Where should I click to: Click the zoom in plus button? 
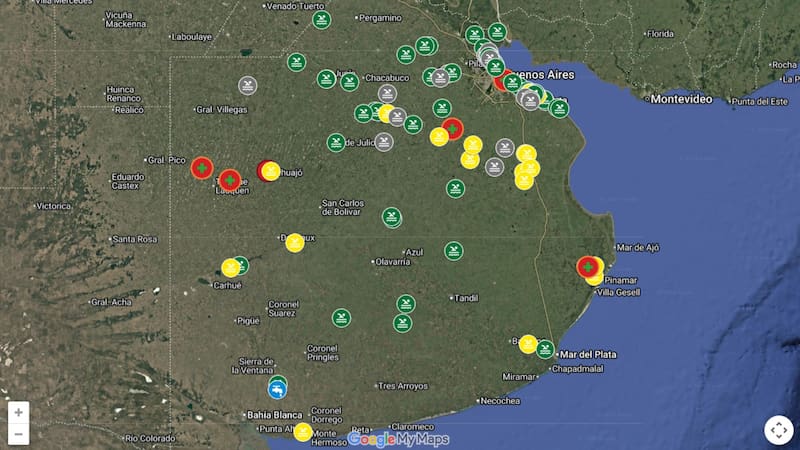(x=18, y=412)
